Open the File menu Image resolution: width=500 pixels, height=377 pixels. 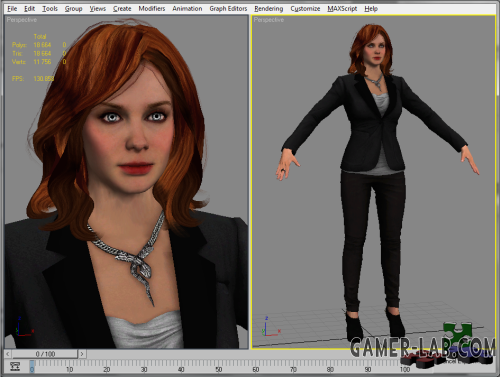(12, 9)
